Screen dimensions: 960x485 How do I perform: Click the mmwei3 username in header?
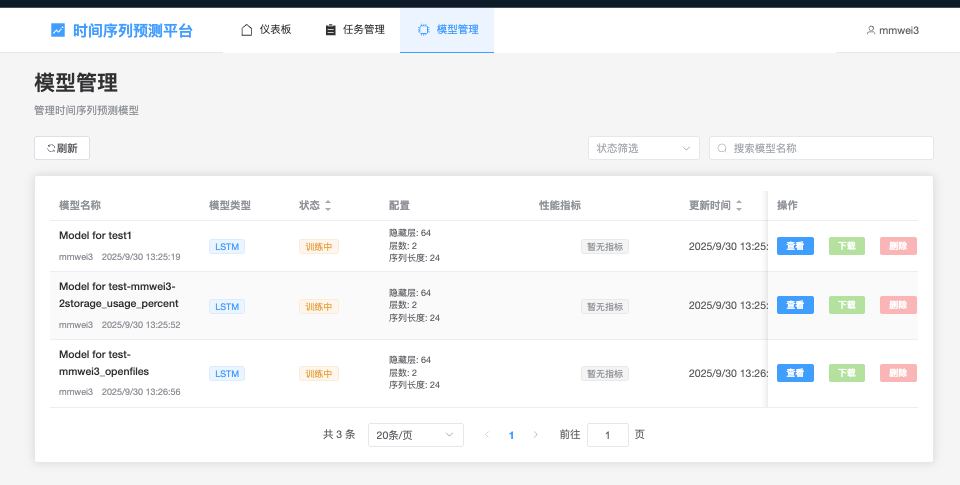(x=899, y=31)
